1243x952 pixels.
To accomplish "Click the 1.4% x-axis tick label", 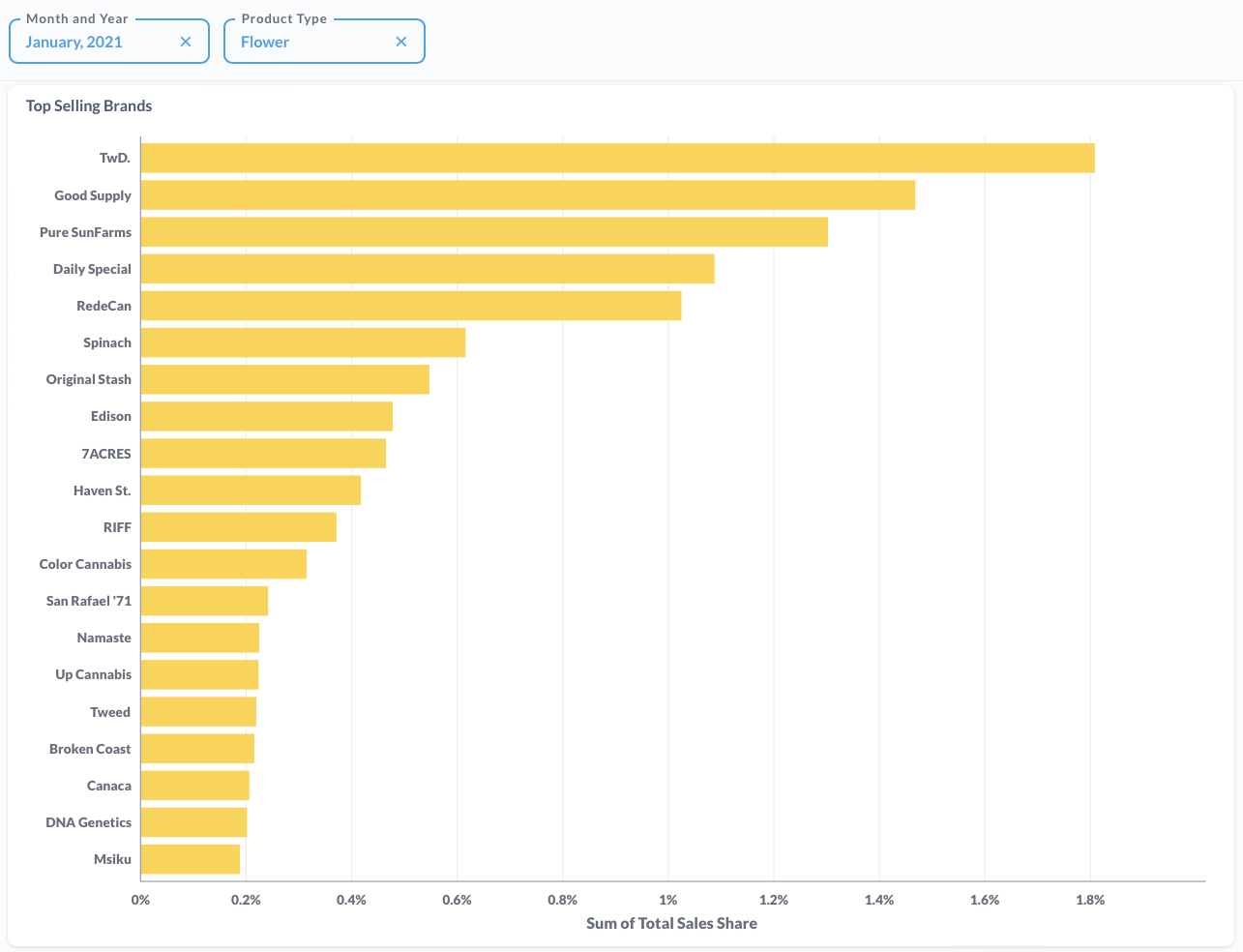I will coord(879,900).
